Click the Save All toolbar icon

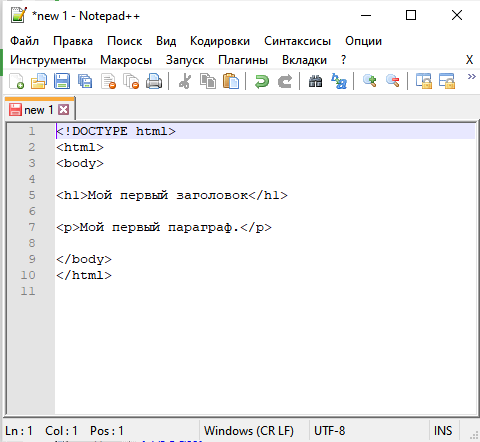(85, 81)
